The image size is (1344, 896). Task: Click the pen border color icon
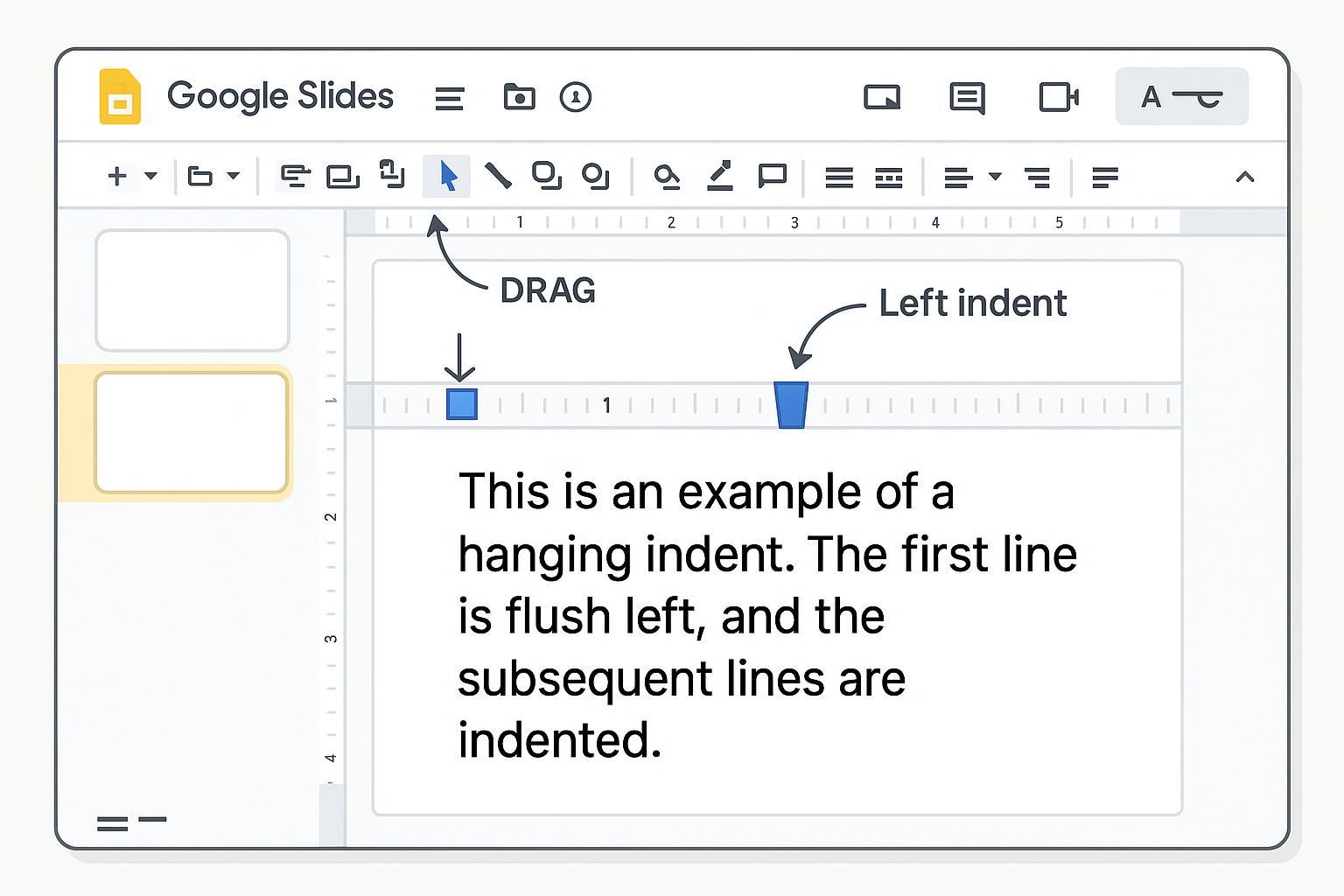(719, 176)
